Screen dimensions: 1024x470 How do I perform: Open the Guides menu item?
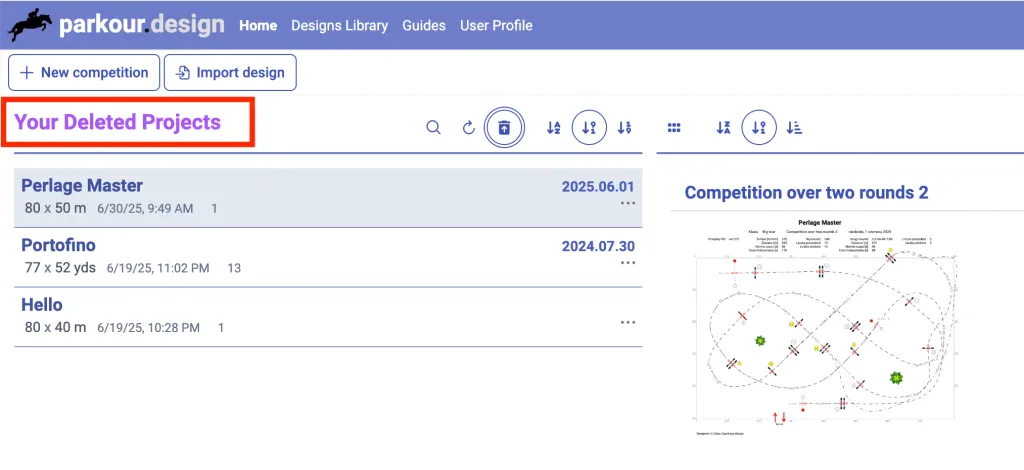(x=424, y=25)
